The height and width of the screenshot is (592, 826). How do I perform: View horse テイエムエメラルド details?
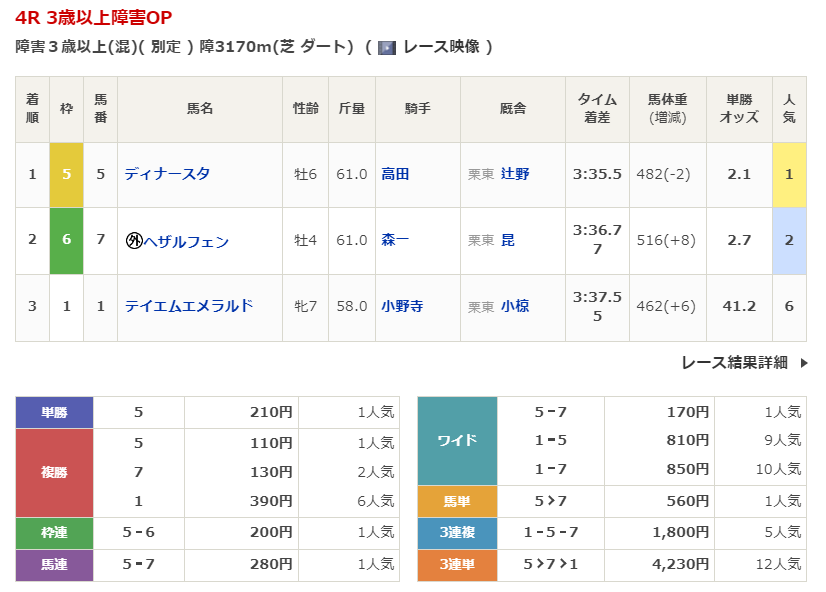[188, 306]
